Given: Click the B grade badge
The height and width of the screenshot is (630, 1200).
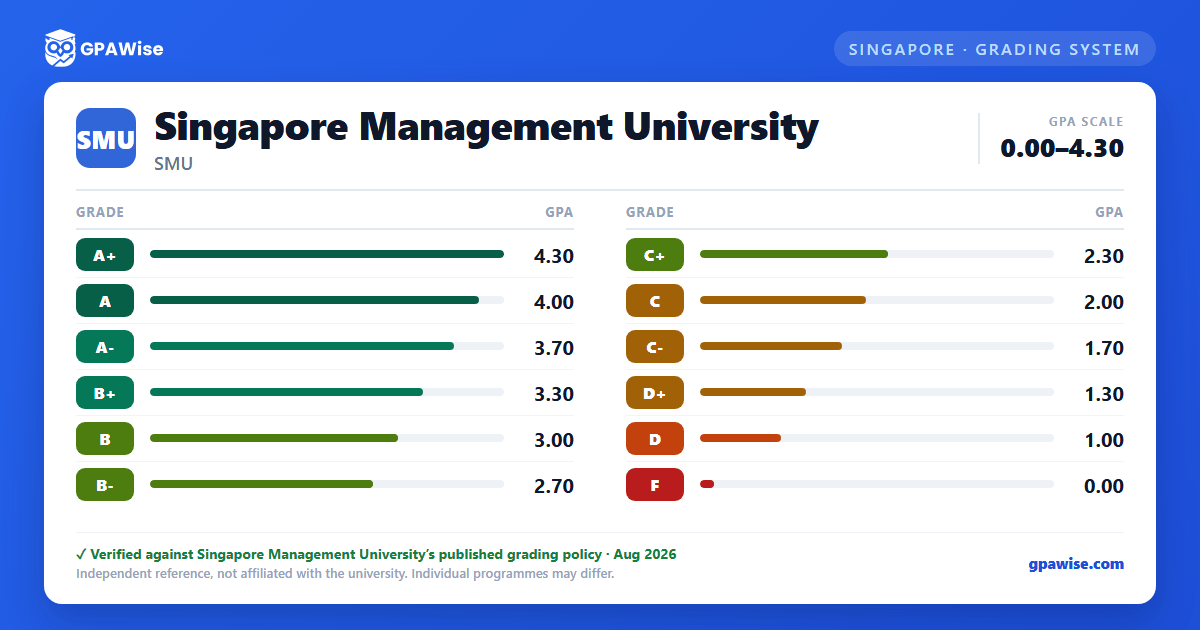Looking at the screenshot, I should tap(105, 439).
